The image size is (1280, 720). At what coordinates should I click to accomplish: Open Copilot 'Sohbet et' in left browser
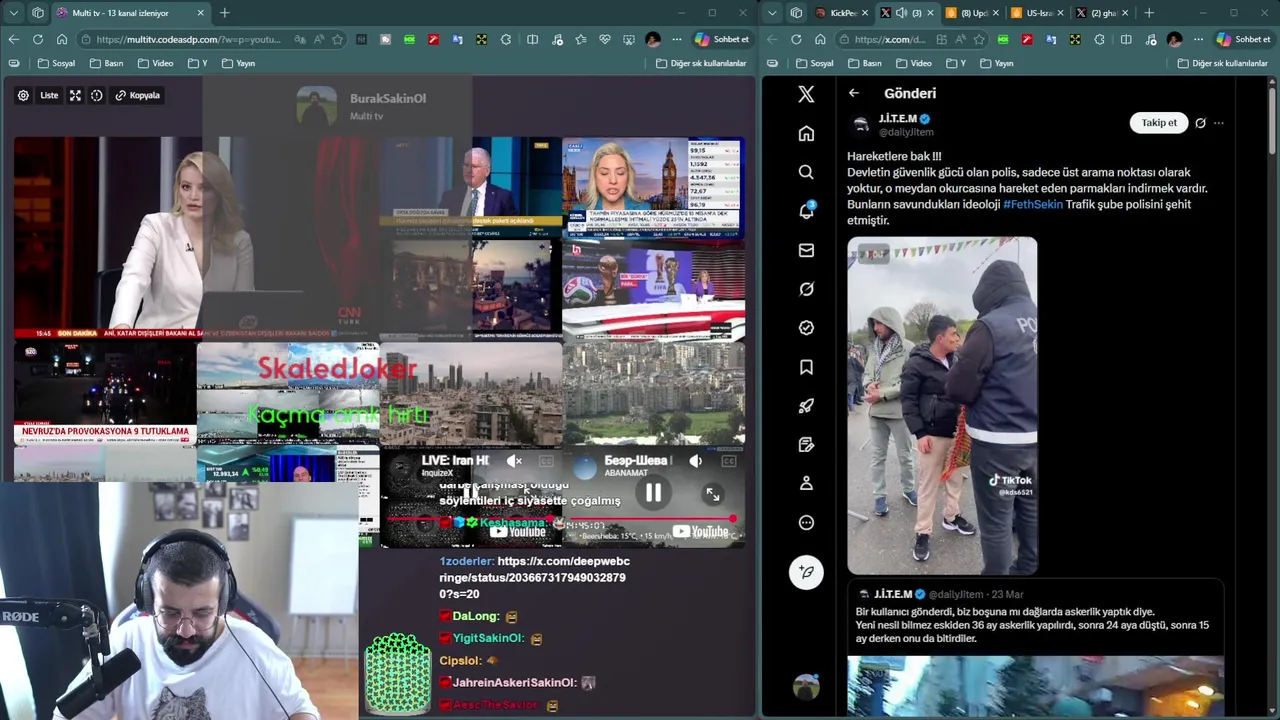pyautogui.click(x=721, y=39)
